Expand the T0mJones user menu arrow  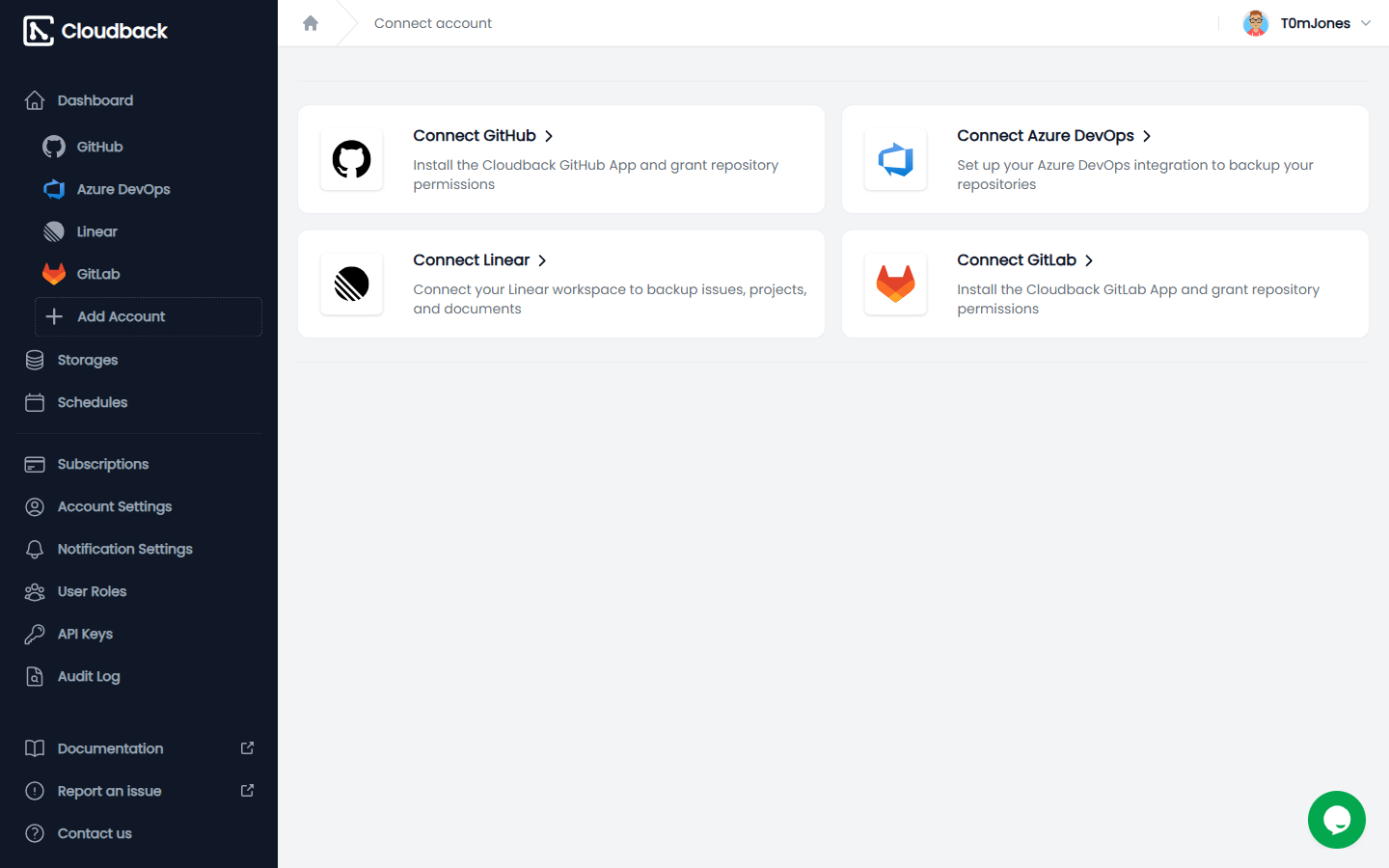[1366, 23]
